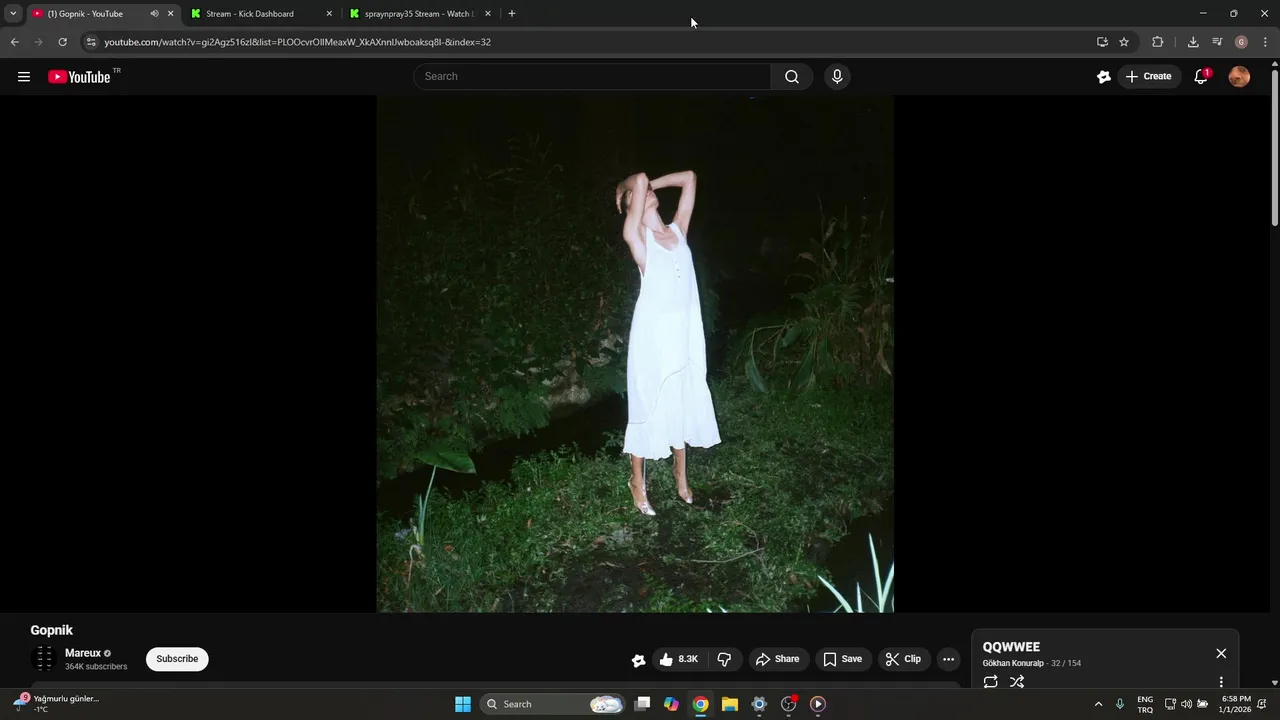Close the QQWWEE playlist panel
This screenshot has width=1280, height=720.
pyautogui.click(x=1221, y=653)
